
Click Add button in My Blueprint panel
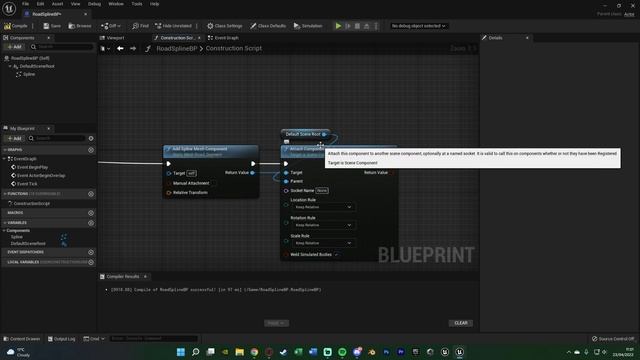[x=14, y=138]
